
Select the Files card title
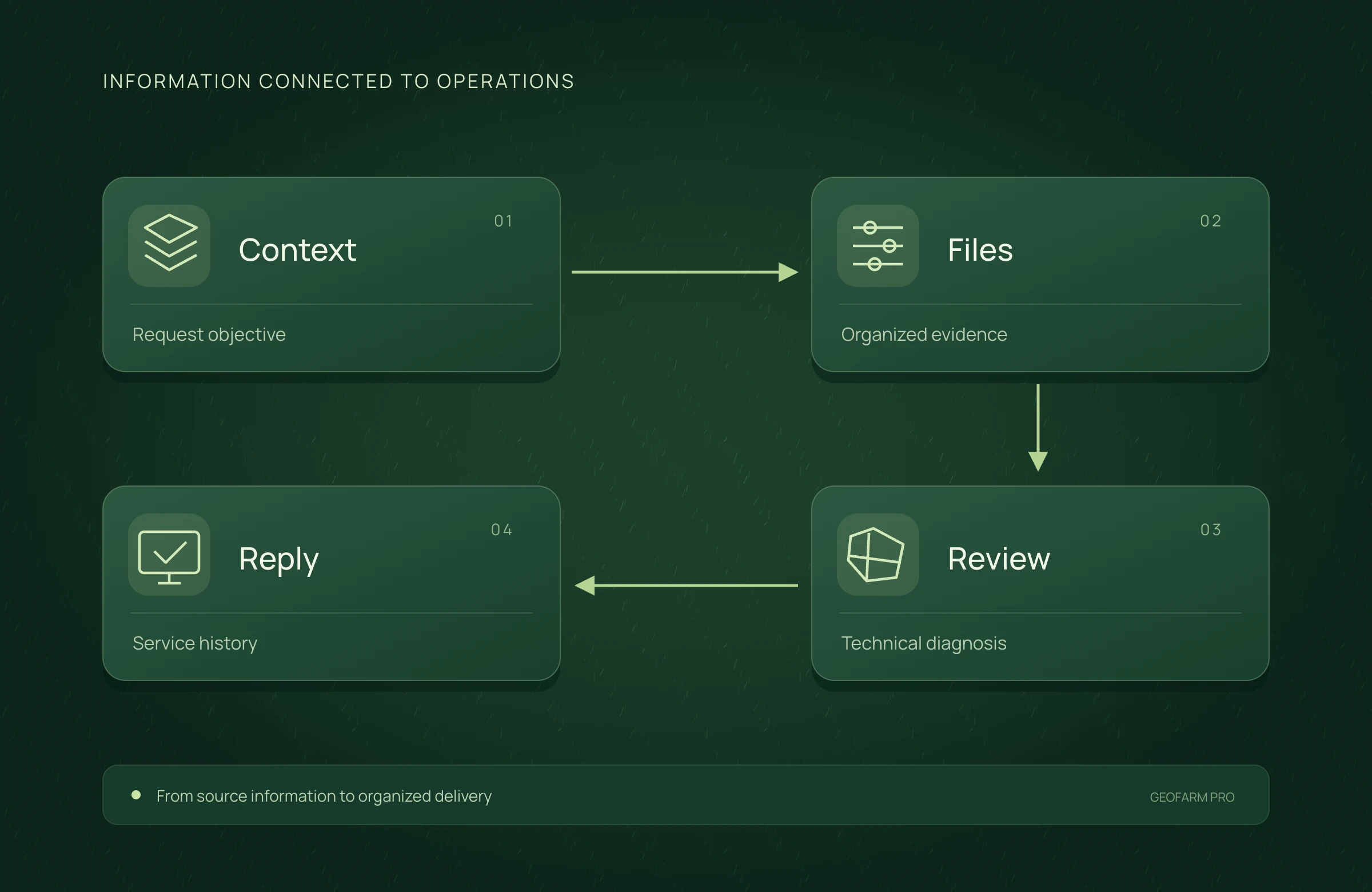(980, 250)
